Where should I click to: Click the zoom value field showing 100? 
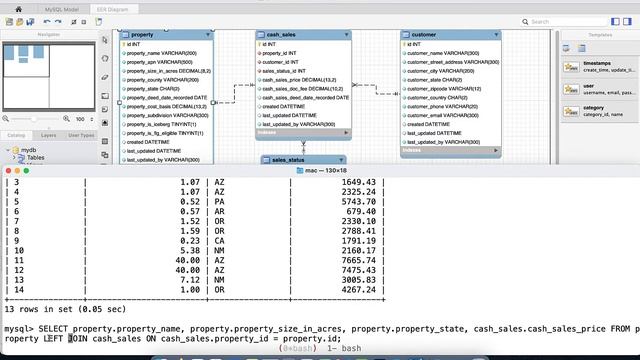click(80, 119)
